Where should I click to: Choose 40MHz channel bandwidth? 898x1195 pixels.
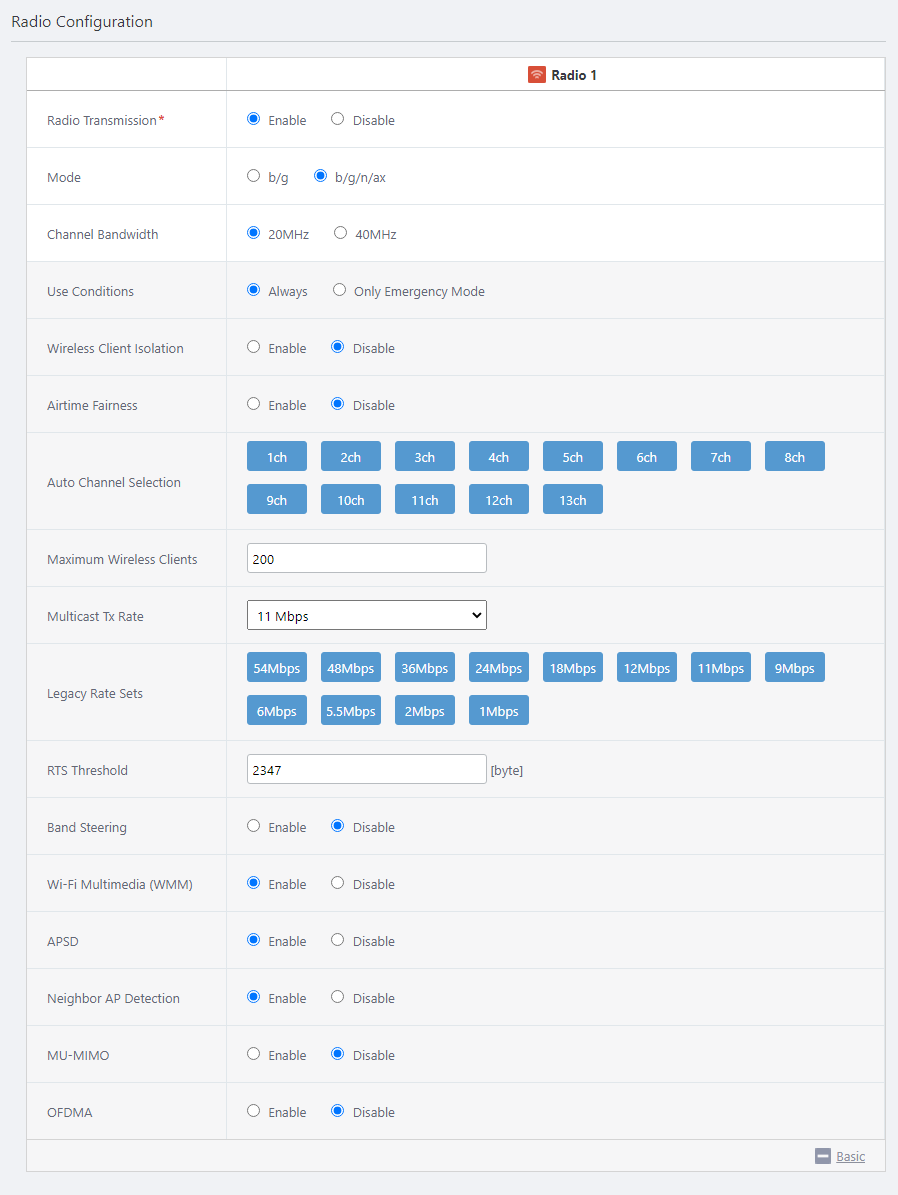(x=341, y=233)
